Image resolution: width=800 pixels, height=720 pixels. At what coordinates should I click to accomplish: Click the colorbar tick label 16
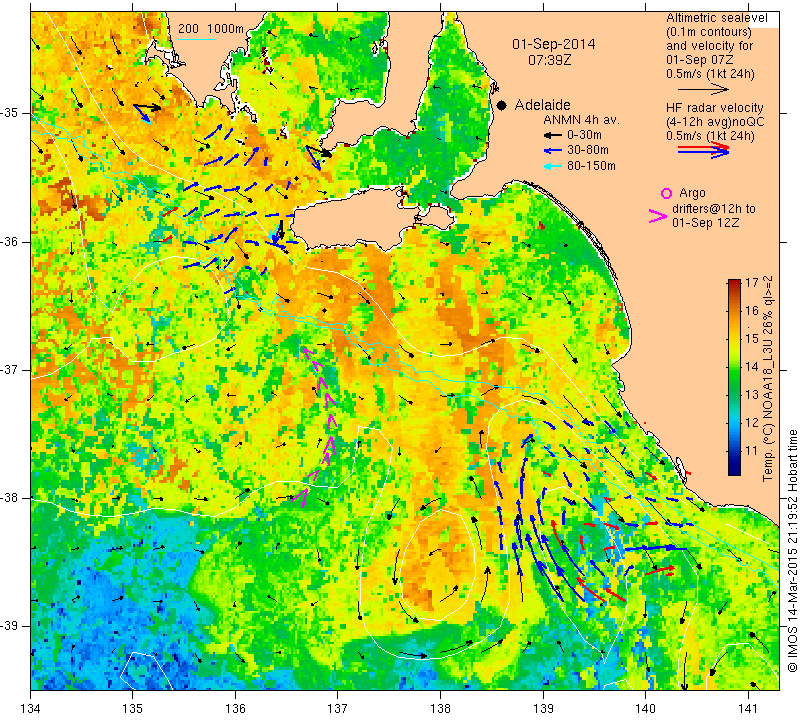pos(752,310)
